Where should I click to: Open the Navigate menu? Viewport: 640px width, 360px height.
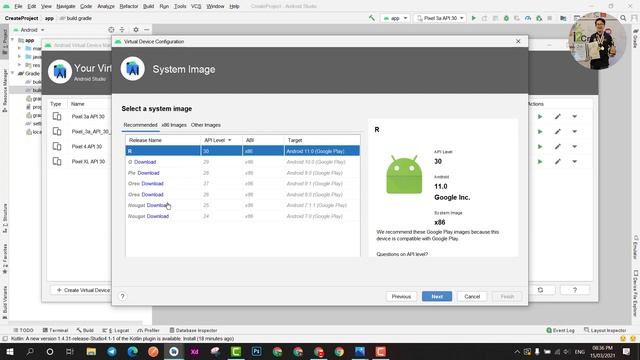pos(66,6)
